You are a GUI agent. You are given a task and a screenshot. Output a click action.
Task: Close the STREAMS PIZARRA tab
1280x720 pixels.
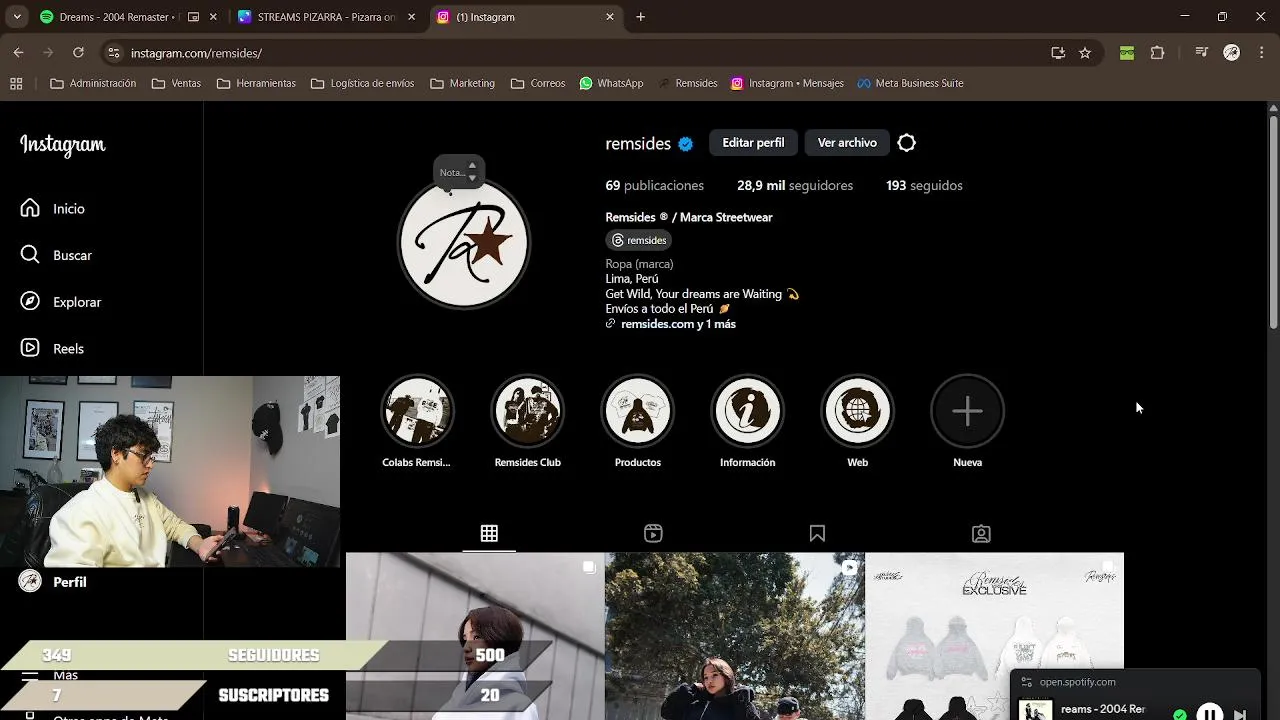tap(411, 17)
